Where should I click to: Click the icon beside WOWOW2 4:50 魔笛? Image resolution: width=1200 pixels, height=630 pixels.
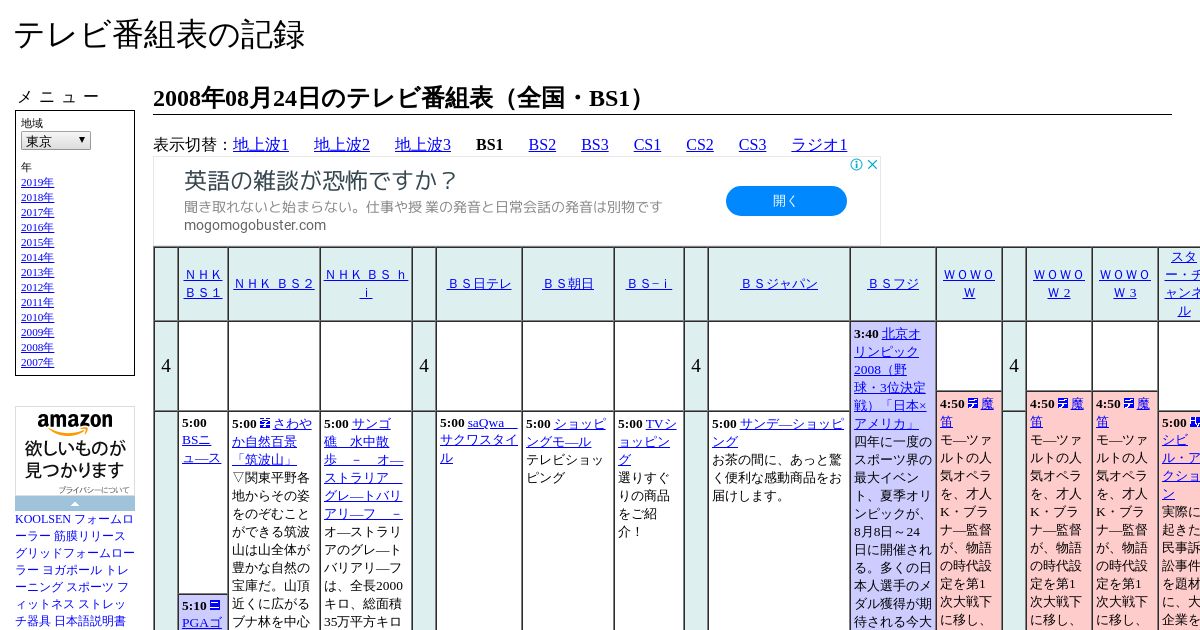click(x=1063, y=404)
